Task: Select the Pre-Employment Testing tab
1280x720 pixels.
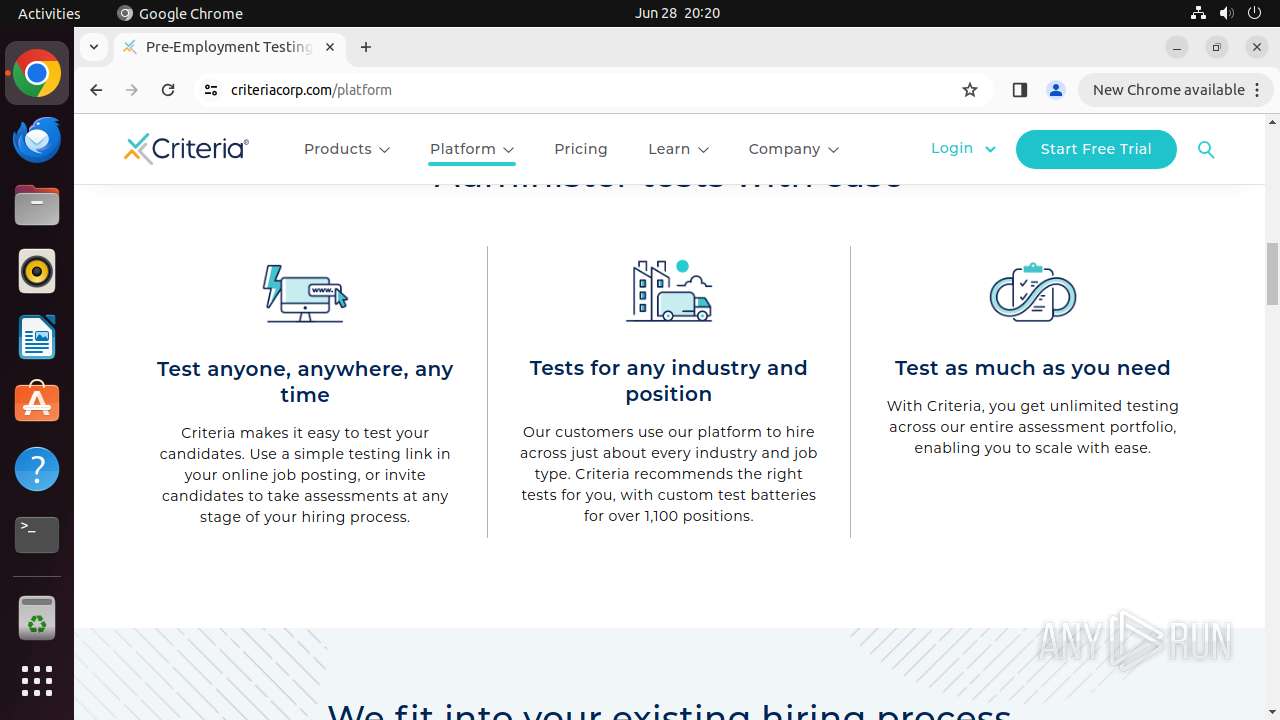Action: click(230, 47)
